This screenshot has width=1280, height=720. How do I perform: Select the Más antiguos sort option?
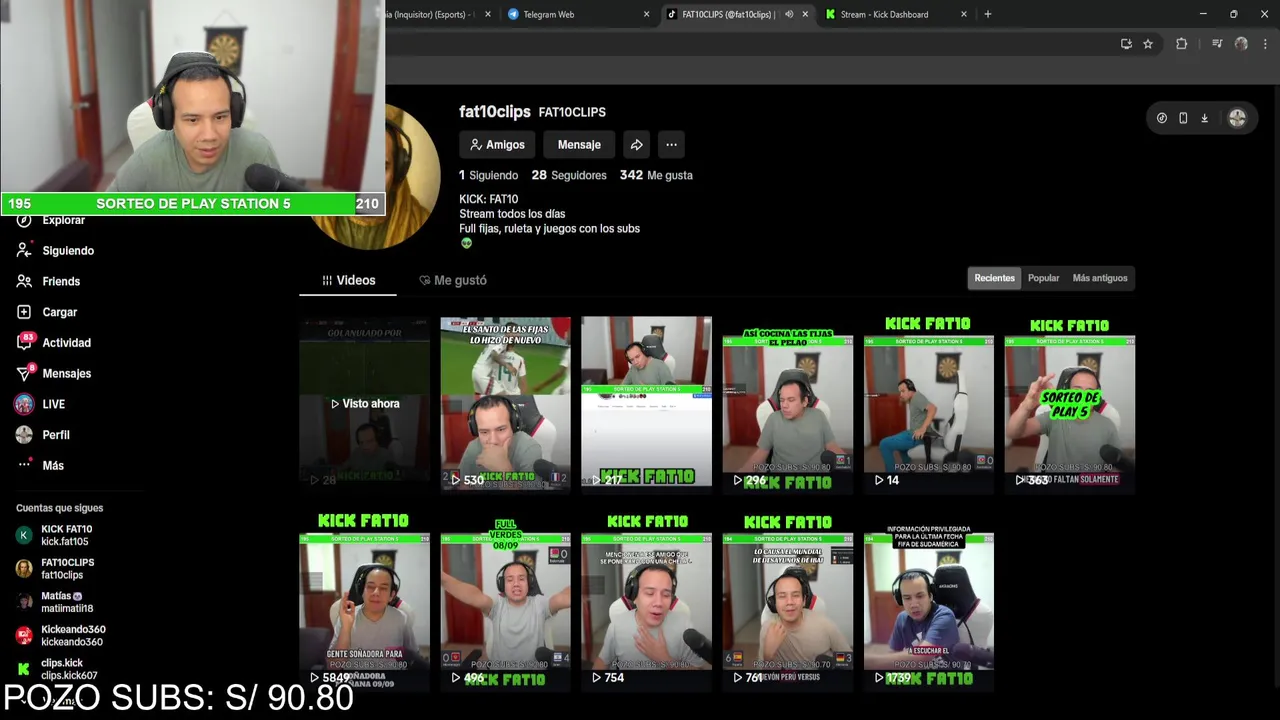point(1100,278)
